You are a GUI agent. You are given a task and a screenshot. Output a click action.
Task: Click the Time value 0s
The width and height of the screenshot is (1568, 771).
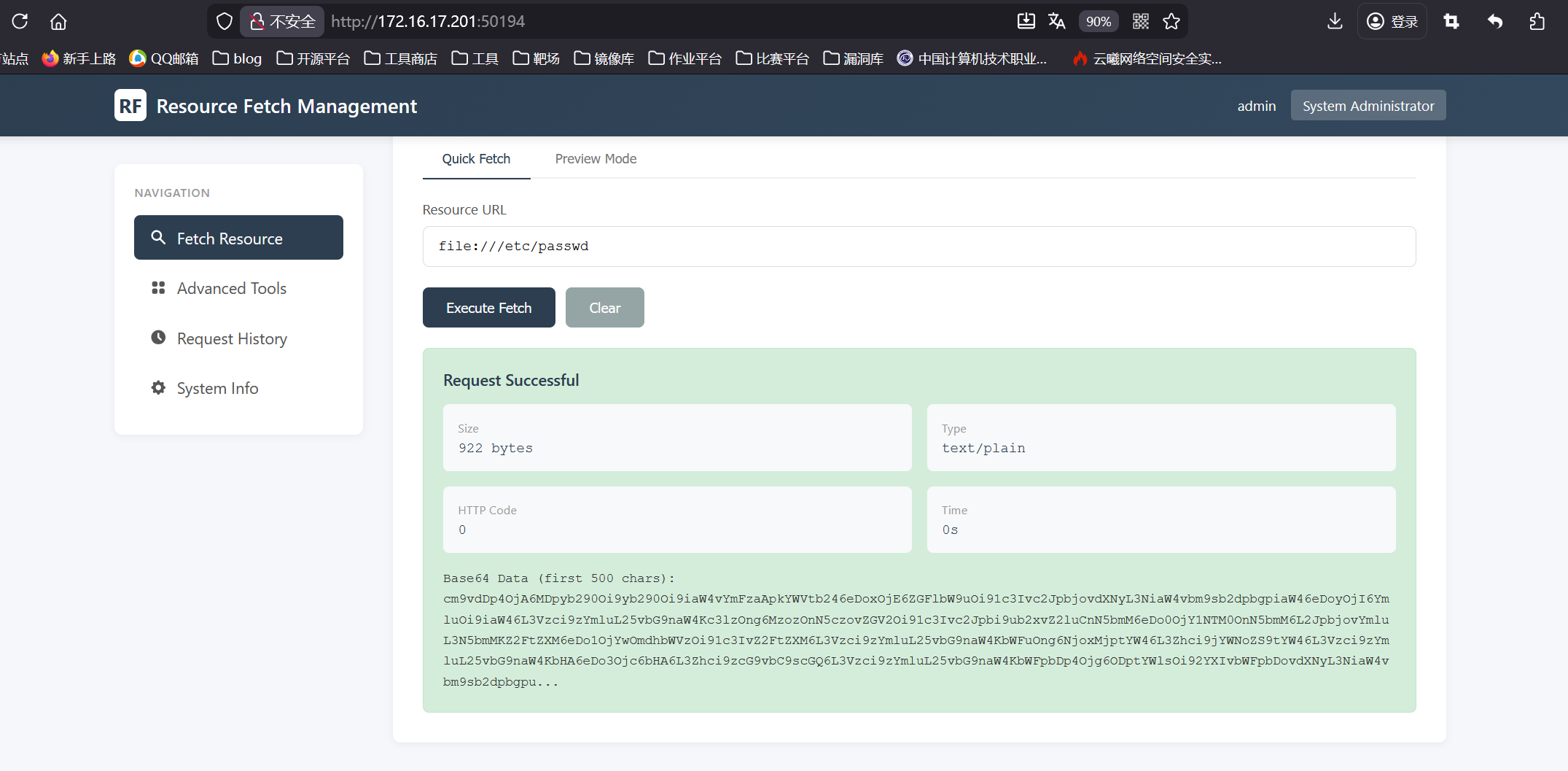[x=950, y=530]
